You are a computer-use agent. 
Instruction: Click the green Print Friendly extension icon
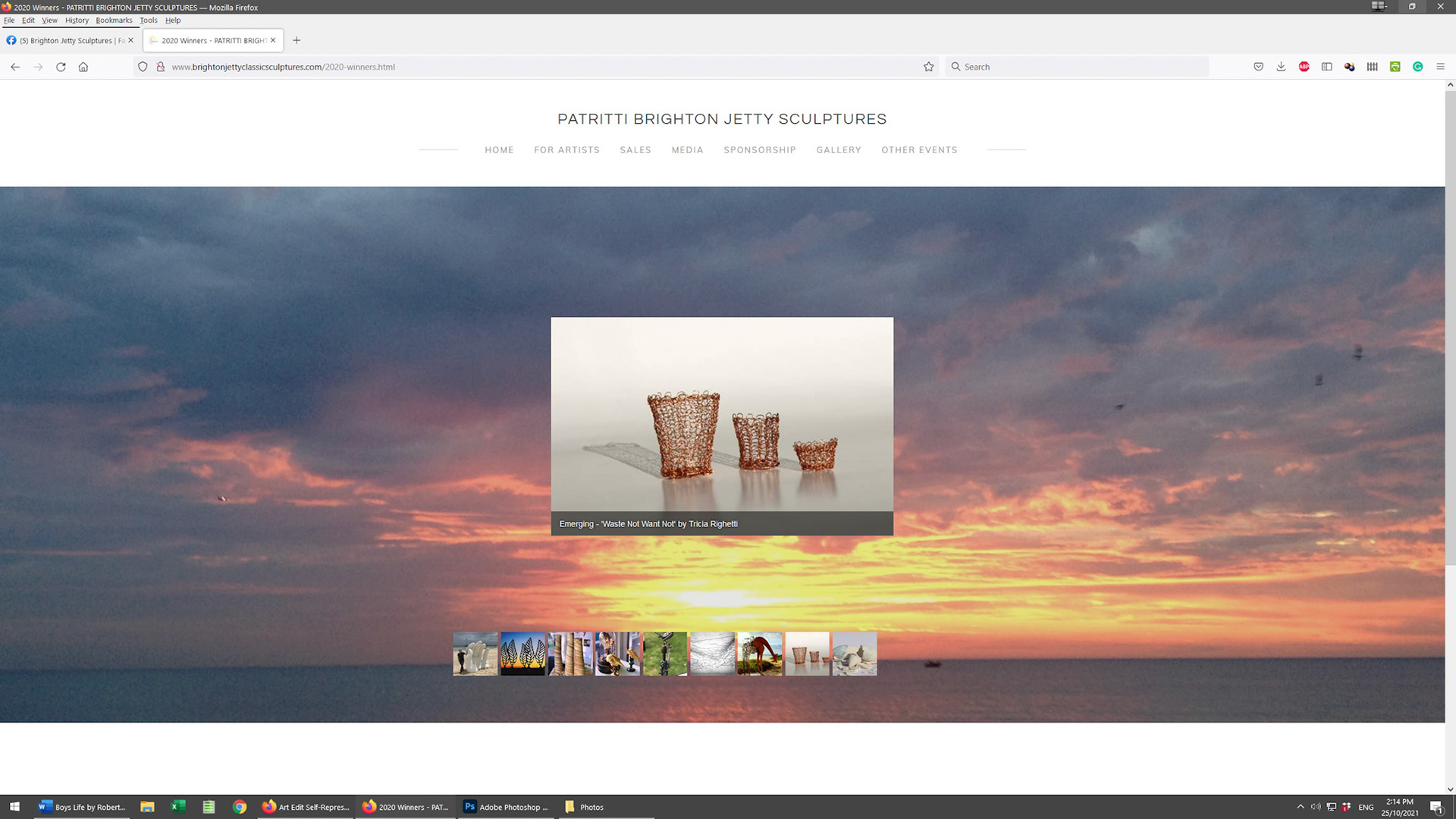1395,67
